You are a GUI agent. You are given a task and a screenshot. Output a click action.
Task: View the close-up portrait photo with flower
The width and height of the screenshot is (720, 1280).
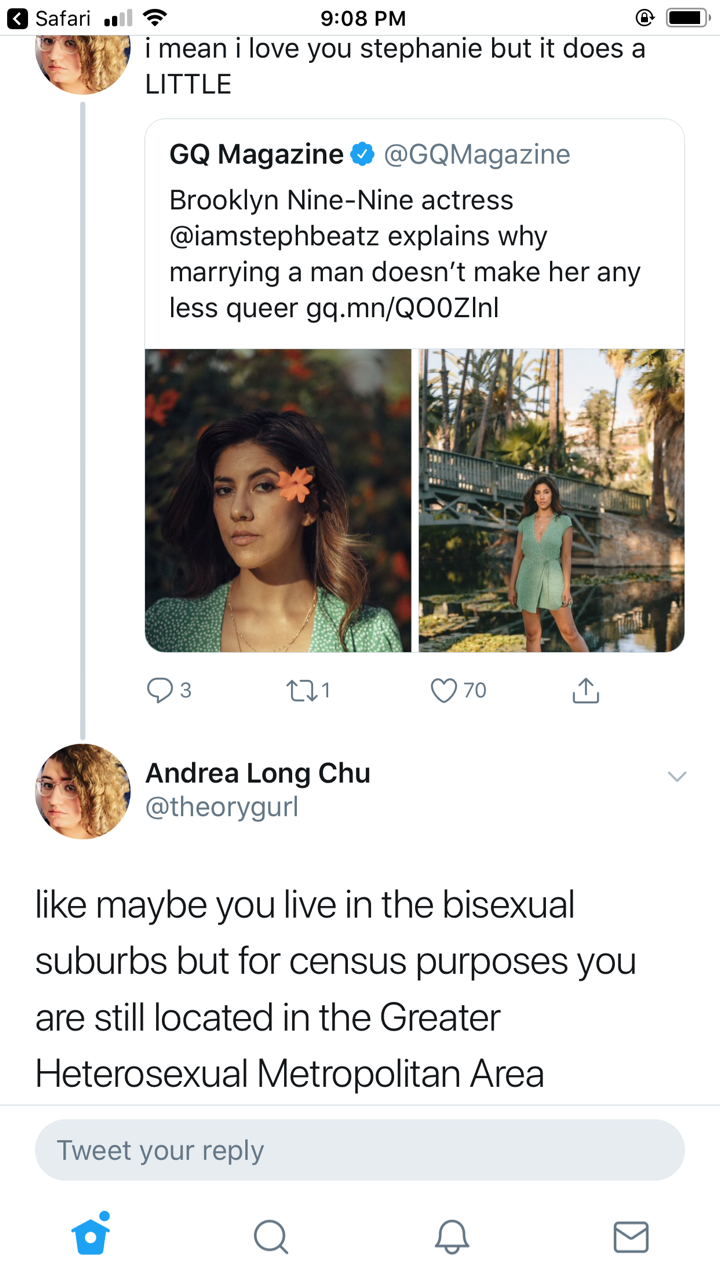coord(278,500)
